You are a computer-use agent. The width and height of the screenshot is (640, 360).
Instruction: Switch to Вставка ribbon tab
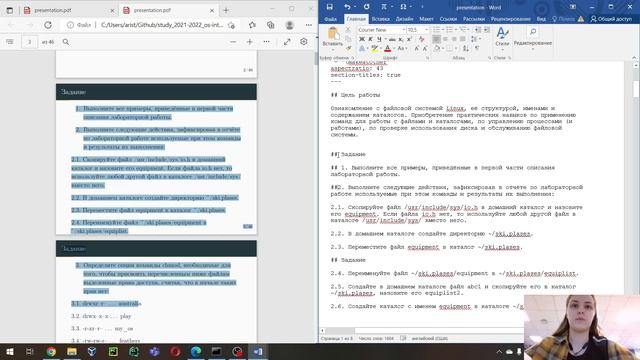coord(380,19)
